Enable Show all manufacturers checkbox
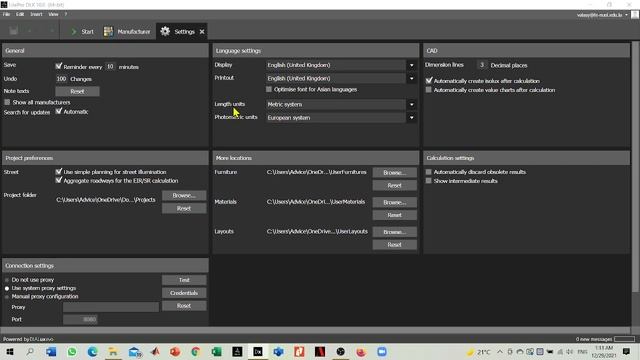Image resolution: width=640 pixels, height=360 pixels. click(7, 102)
